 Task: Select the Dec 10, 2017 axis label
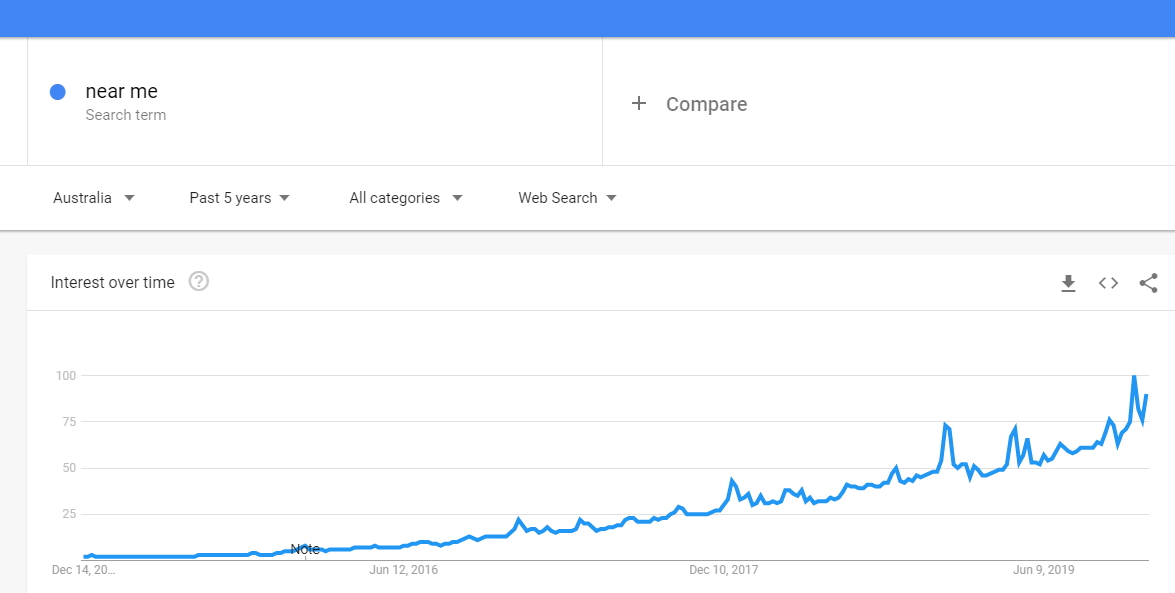tap(723, 570)
